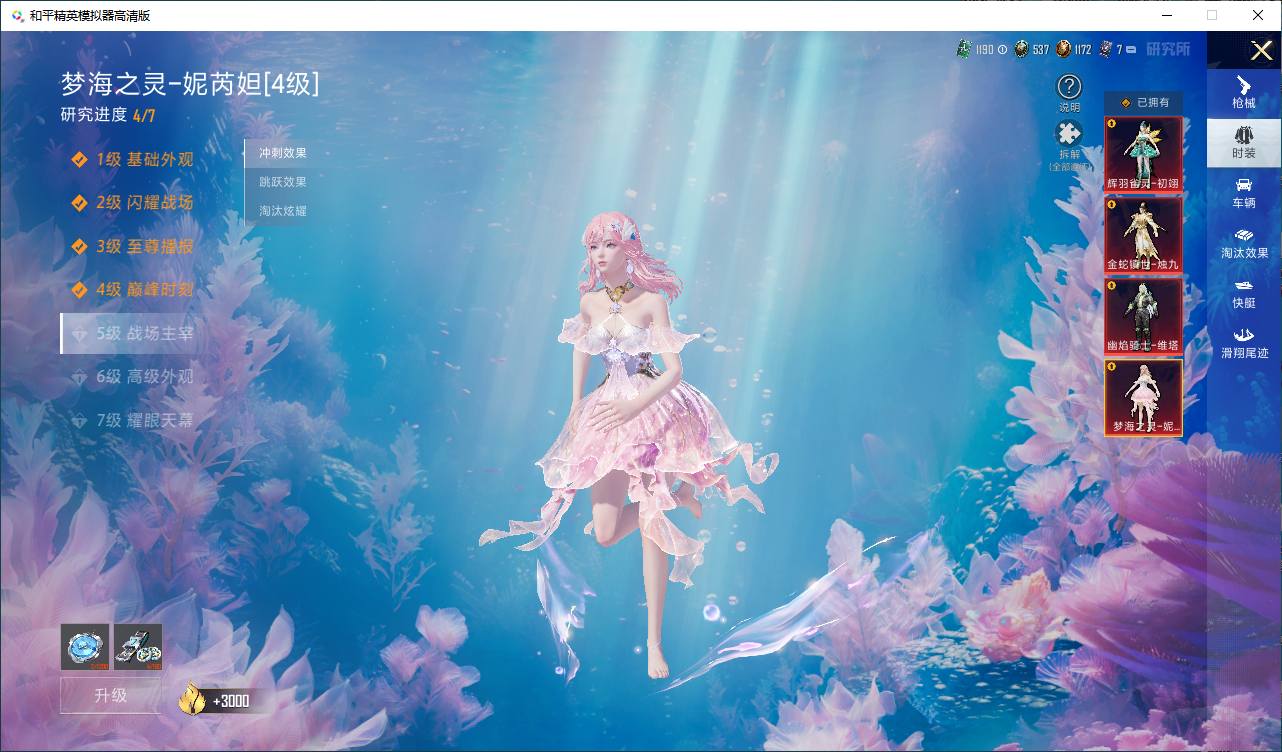Select the 幽焰骑士-维塔 outfit thumbnail
This screenshot has width=1282, height=752.
(1143, 316)
